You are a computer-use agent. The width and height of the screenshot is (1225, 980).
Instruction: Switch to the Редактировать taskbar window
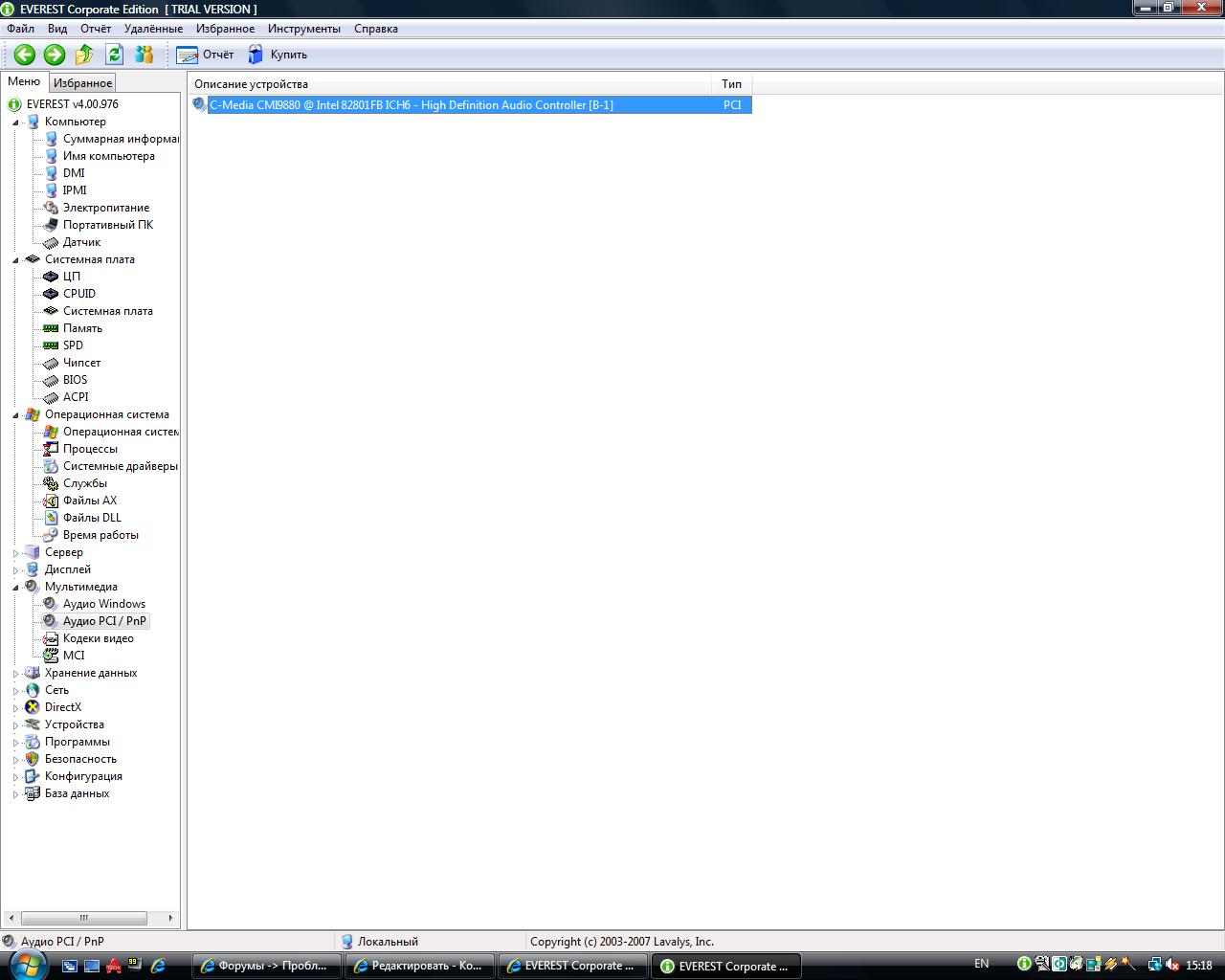421,966
